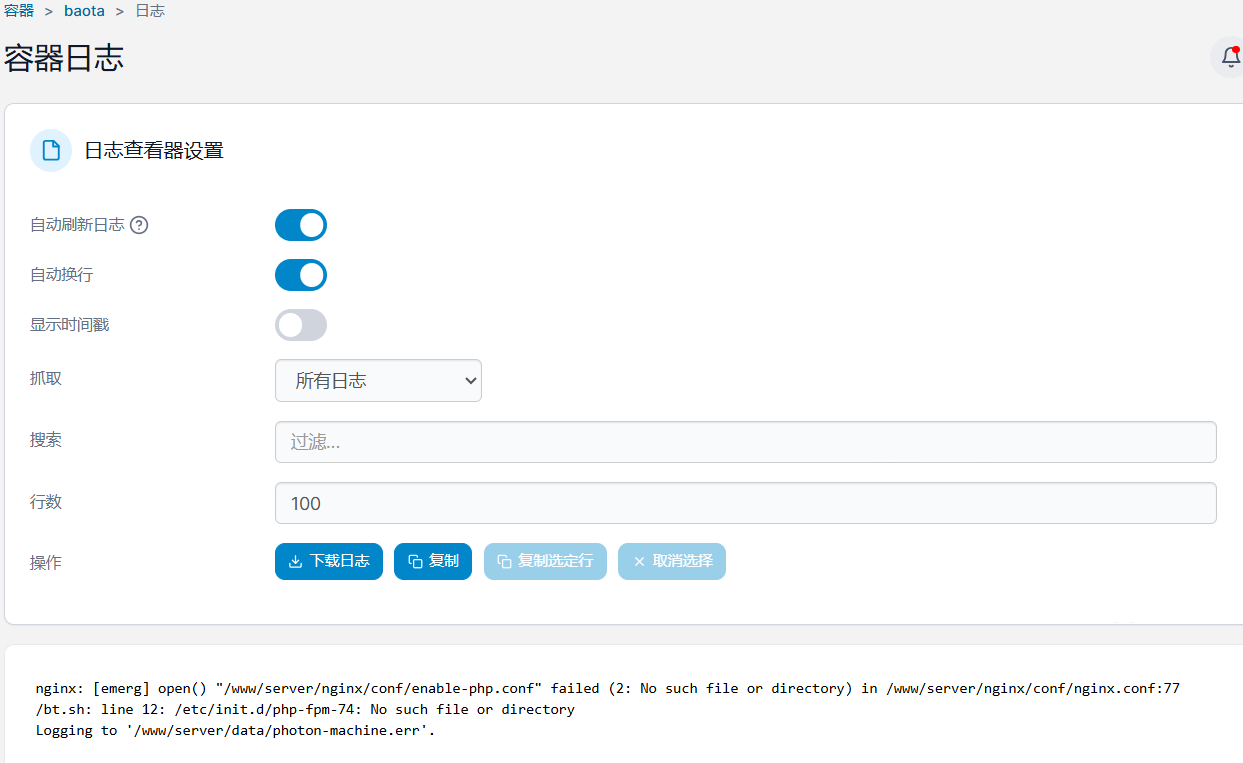This screenshot has height=763, width=1243.
Task: Click the 行数 input showing 100
Action: [746, 503]
